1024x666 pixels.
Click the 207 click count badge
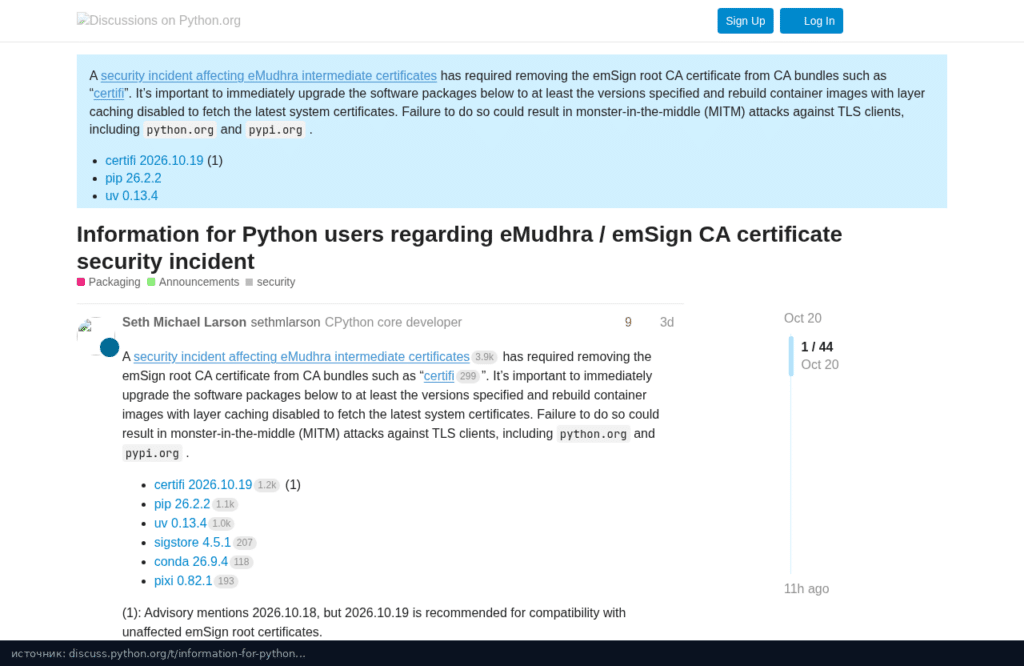tap(244, 543)
